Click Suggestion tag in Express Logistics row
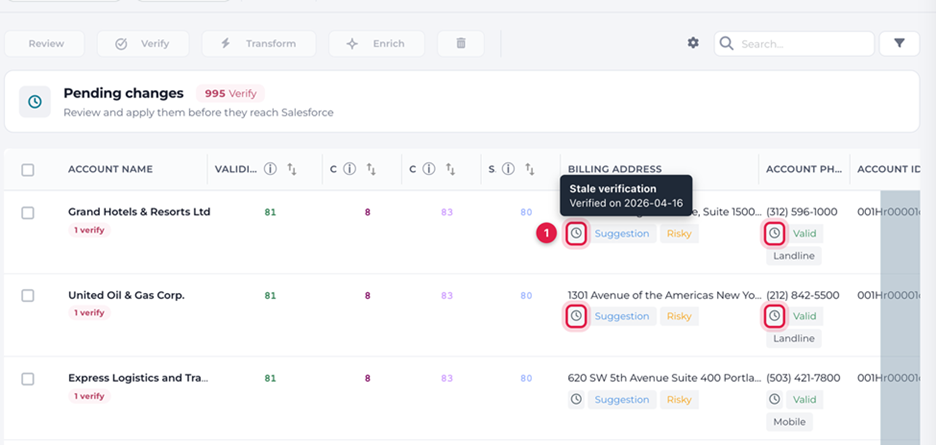 pos(622,400)
